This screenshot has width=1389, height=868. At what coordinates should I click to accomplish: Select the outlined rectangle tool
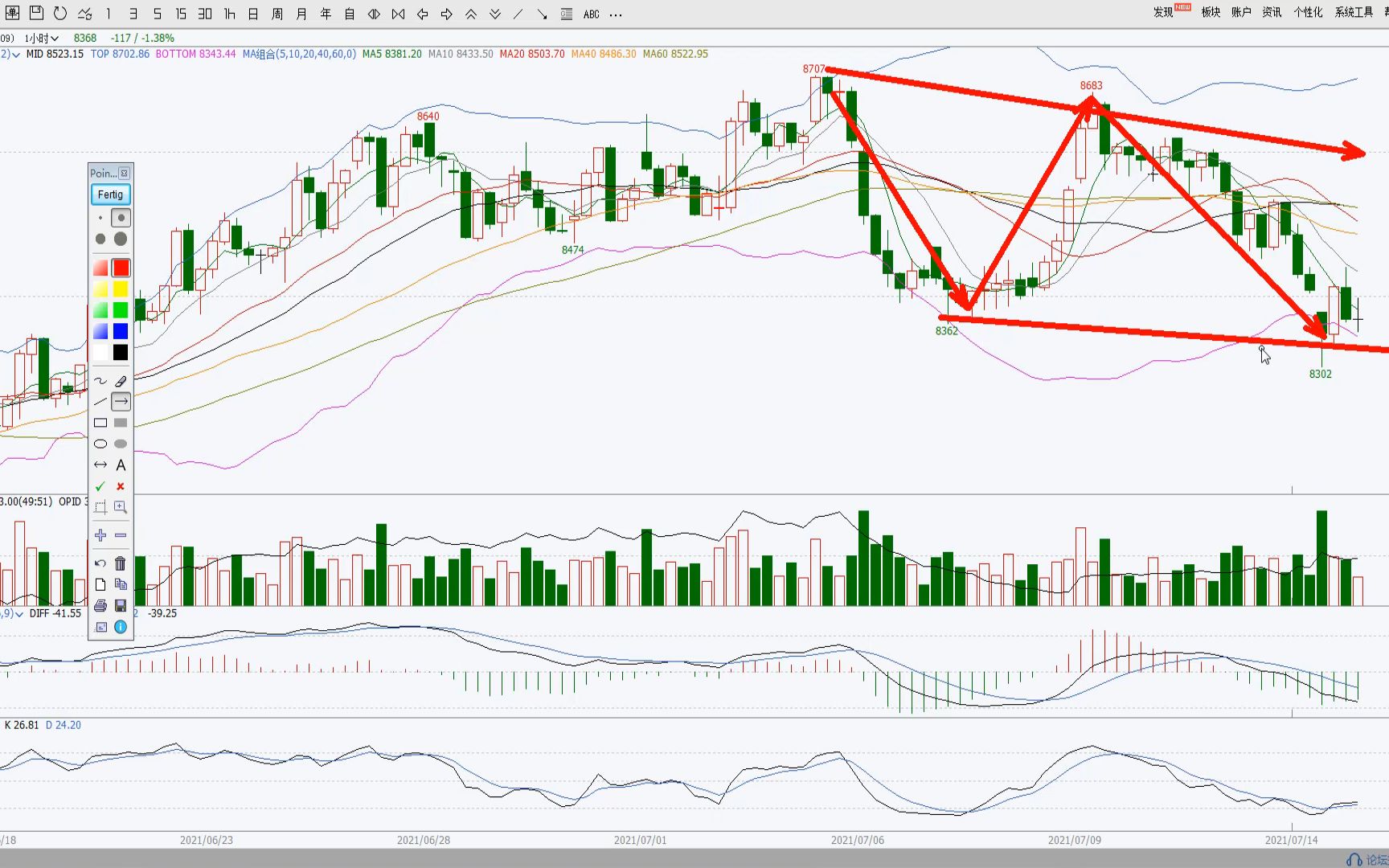100,423
